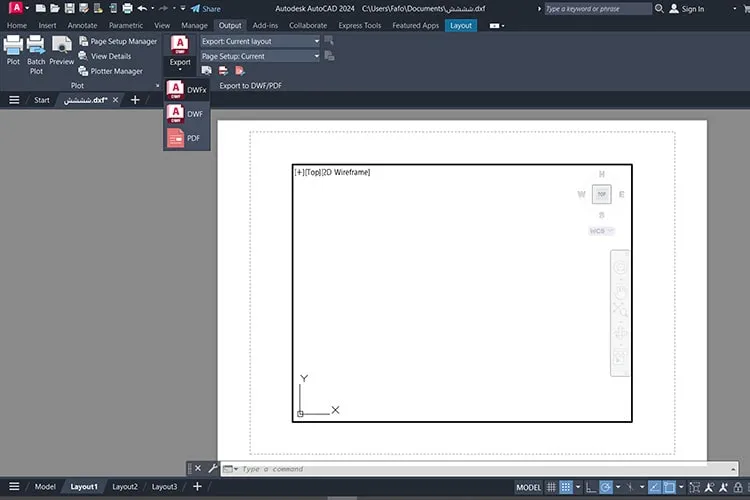Switch to the Layout2 tab

[125, 487]
